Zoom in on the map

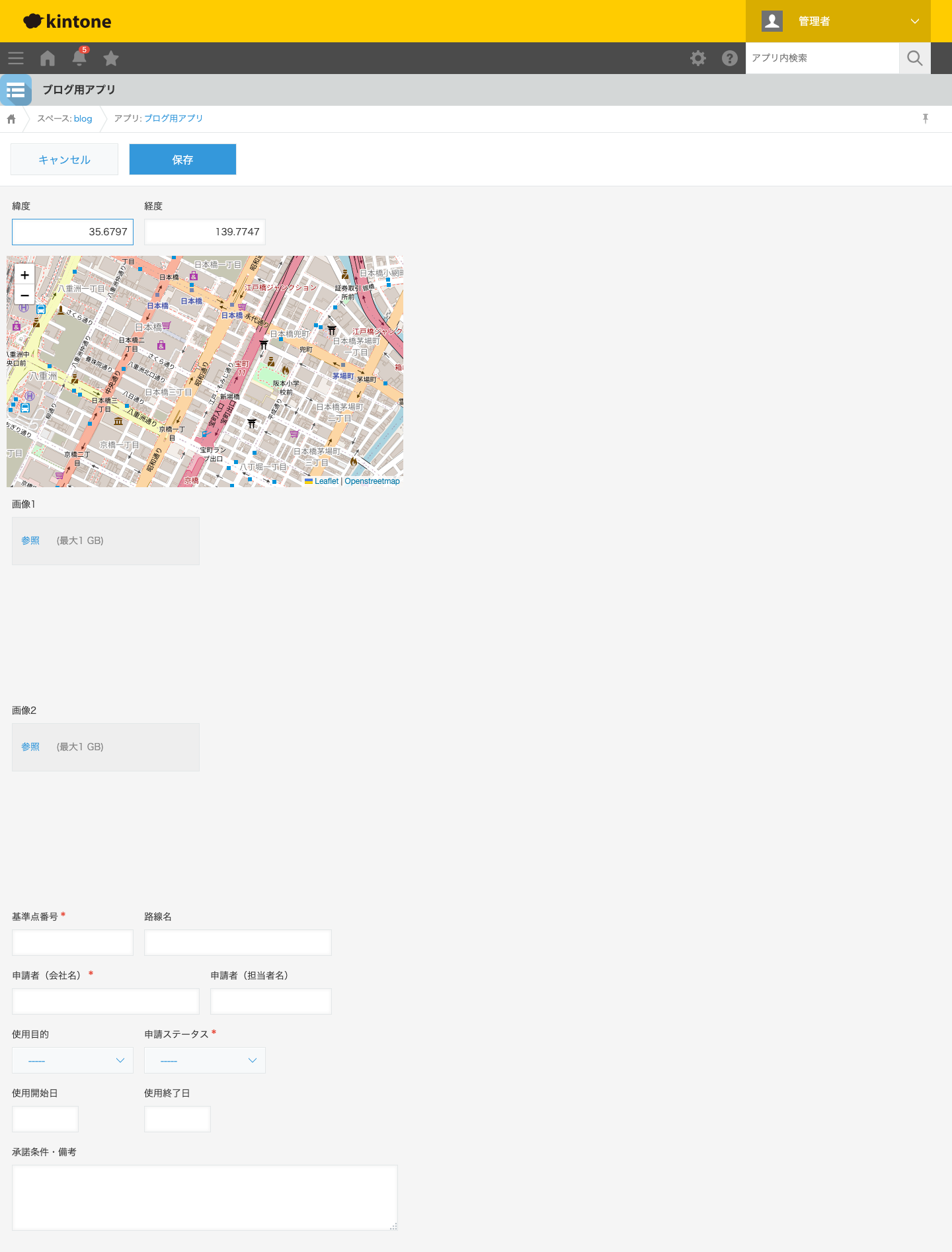tap(24, 275)
